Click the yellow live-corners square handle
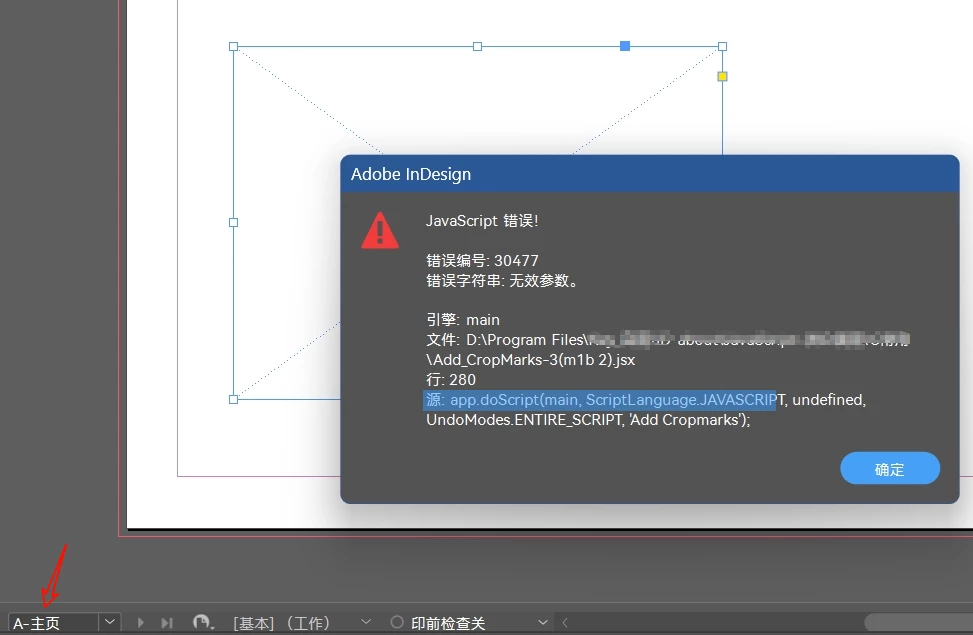This screenshot has height=635, width=973. [722, 76]
